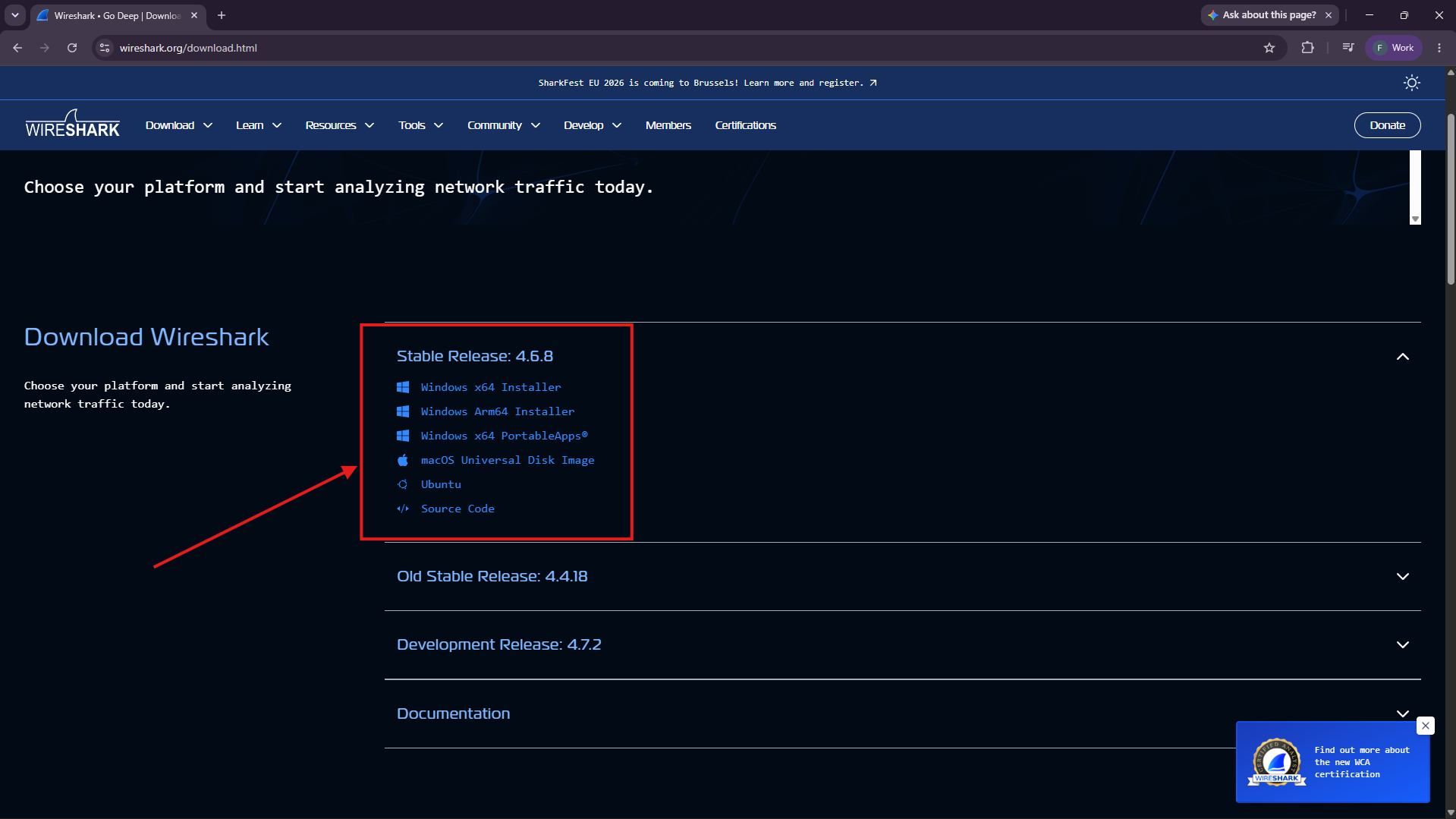Open the media controls icon in toolbar
Viewport: 1456px width, 819px height.
point(1348,48)
